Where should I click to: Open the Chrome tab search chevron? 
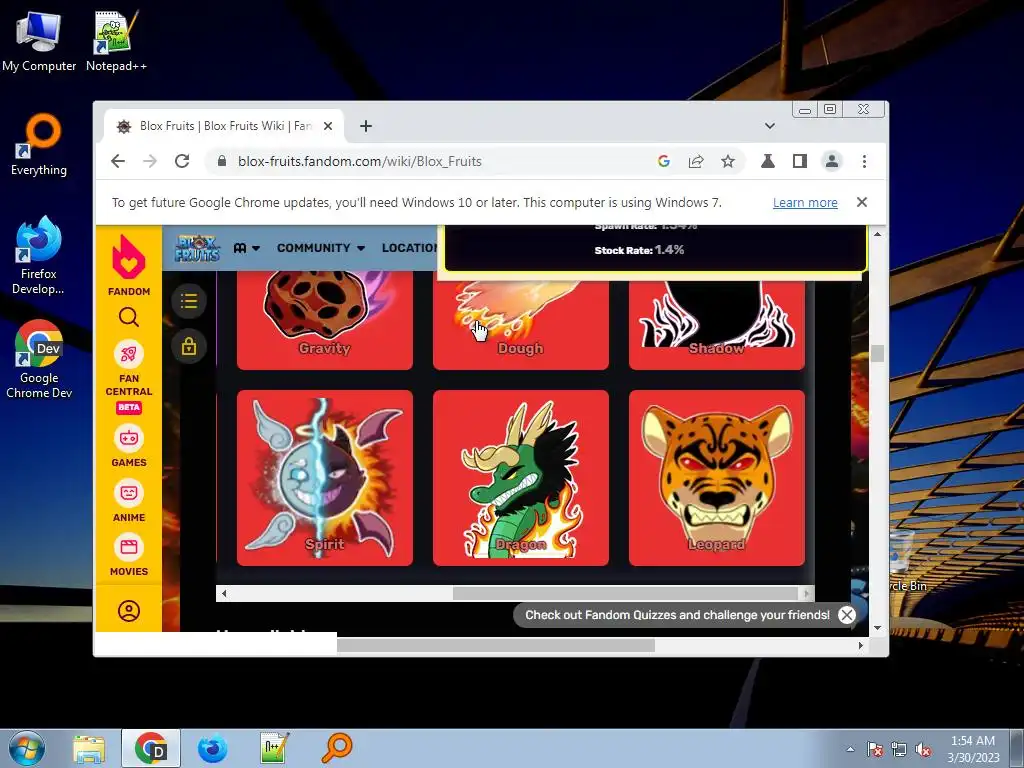(770, 126)
